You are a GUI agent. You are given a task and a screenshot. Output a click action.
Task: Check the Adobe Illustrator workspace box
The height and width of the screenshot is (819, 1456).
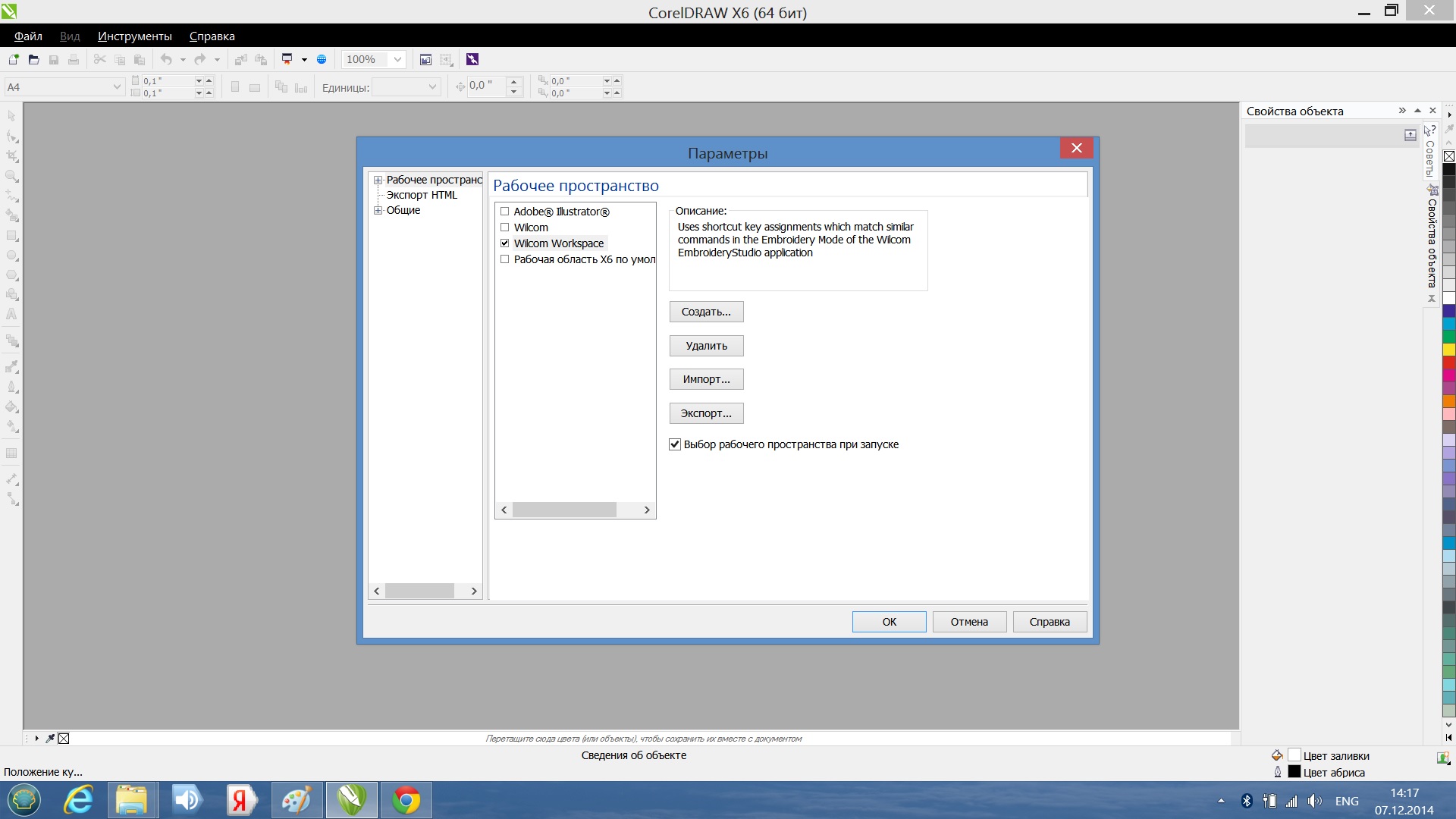[x=504, y=212]
